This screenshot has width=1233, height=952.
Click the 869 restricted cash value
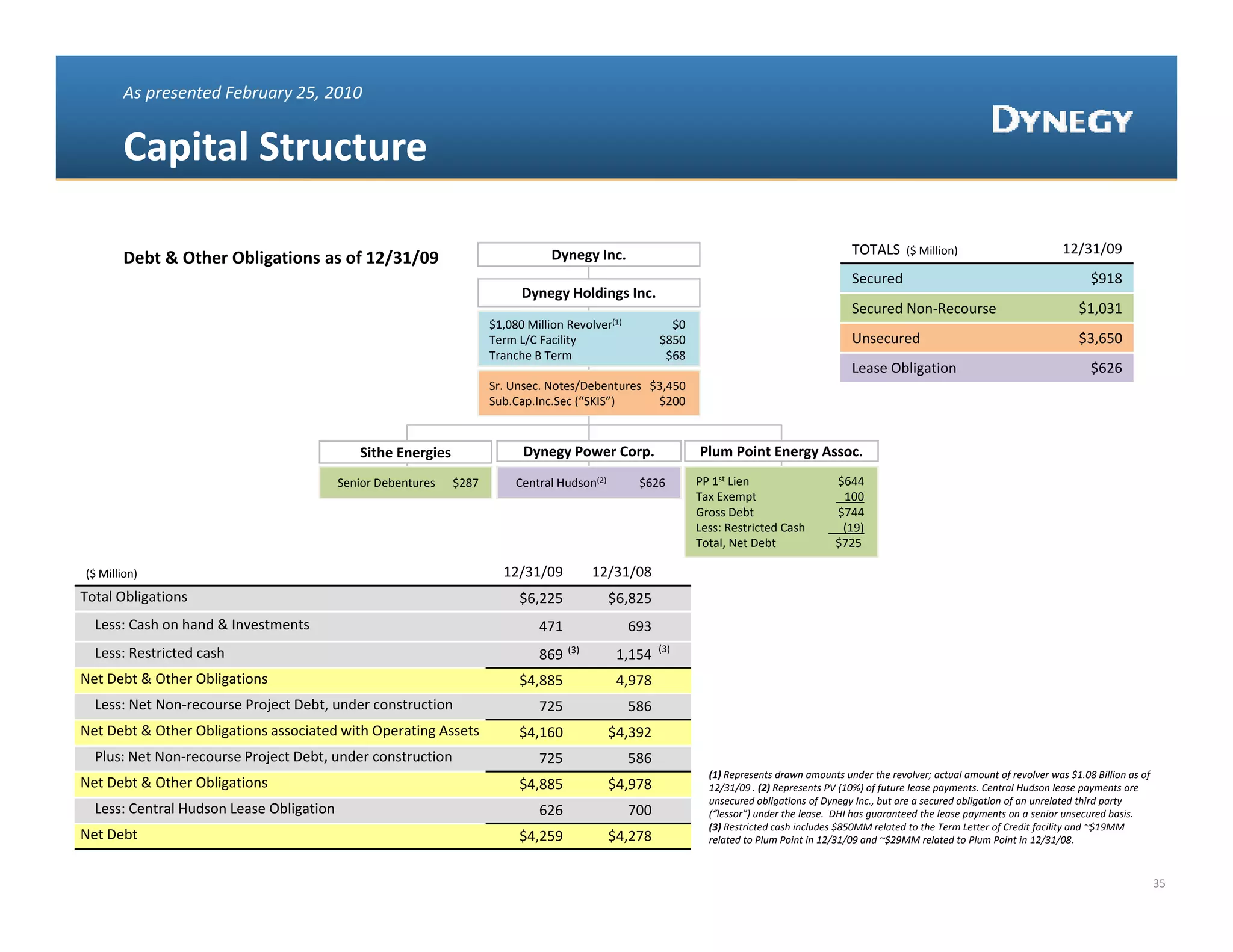coord(551,654)
